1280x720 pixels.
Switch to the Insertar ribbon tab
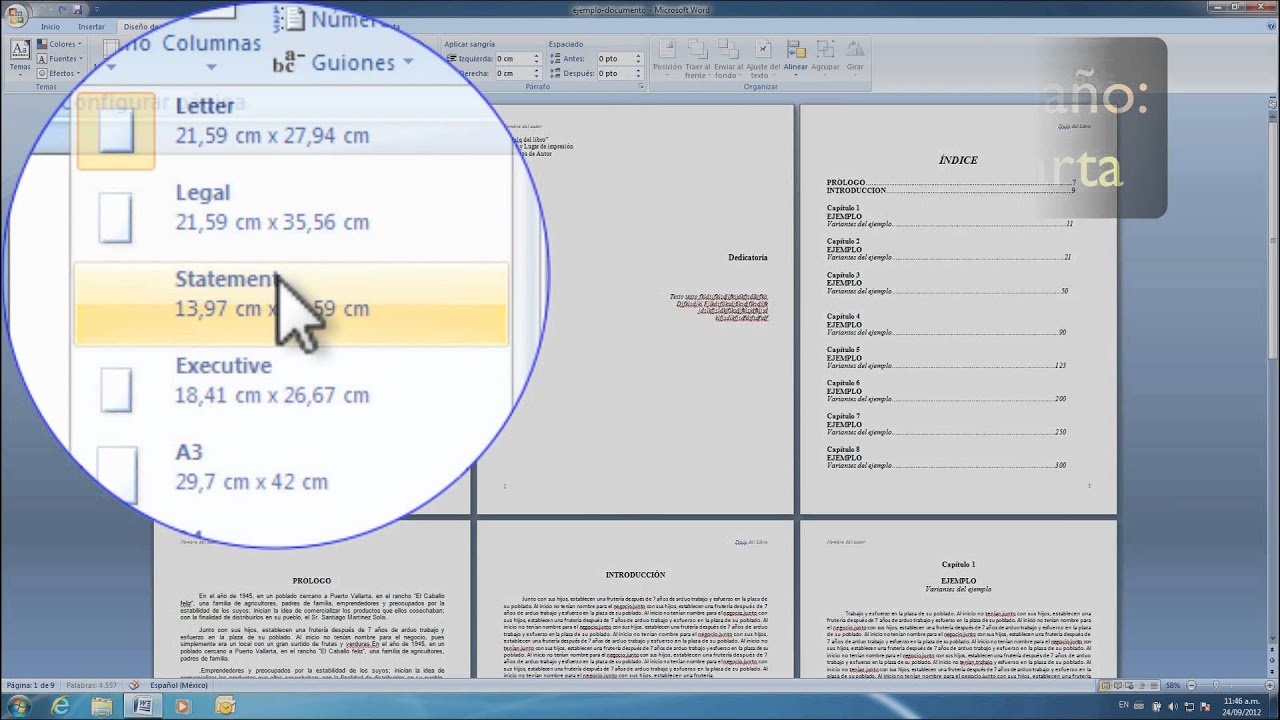(x=91, y=27)
